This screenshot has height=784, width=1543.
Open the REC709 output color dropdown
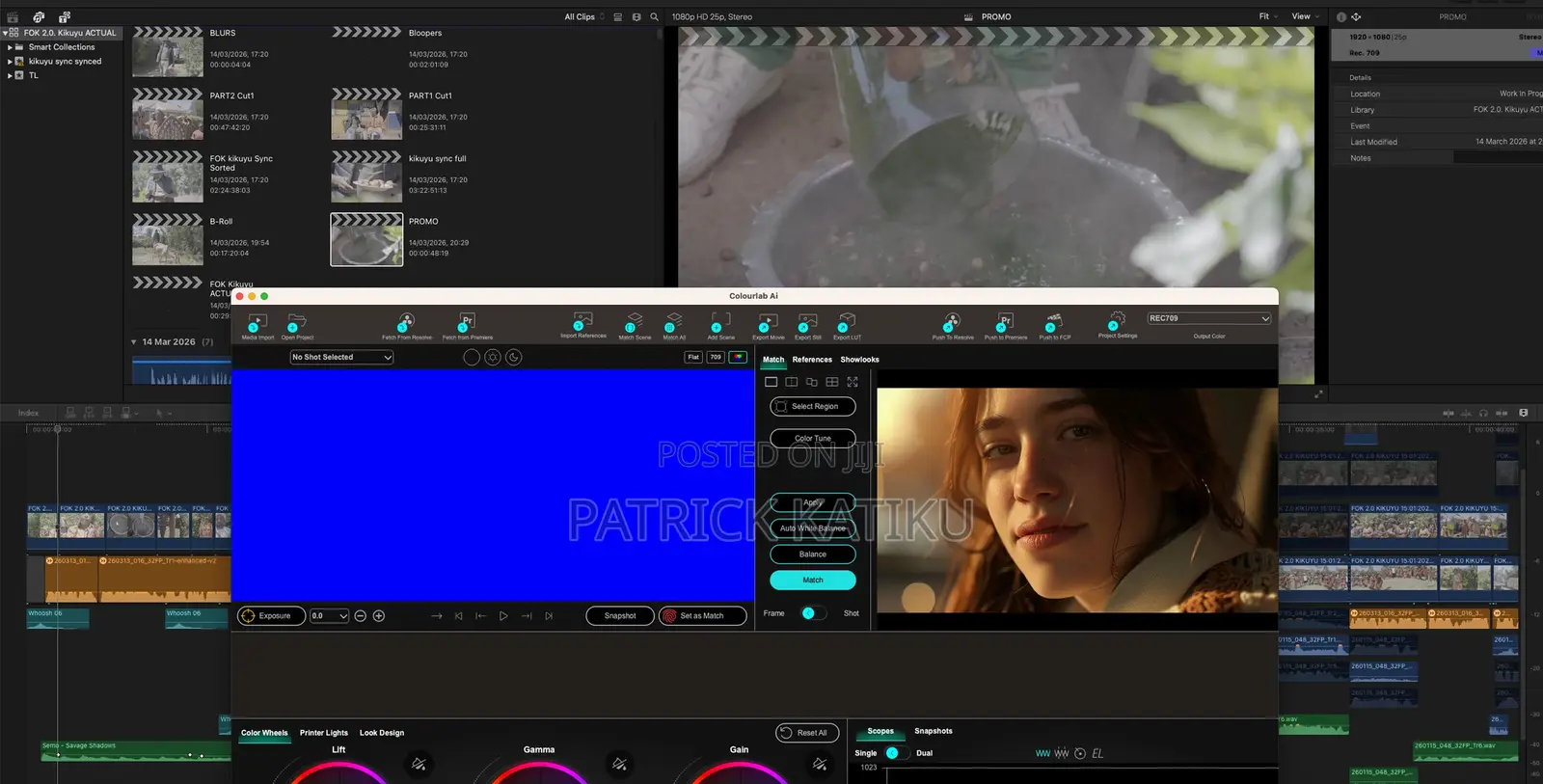pos(1209,318)
